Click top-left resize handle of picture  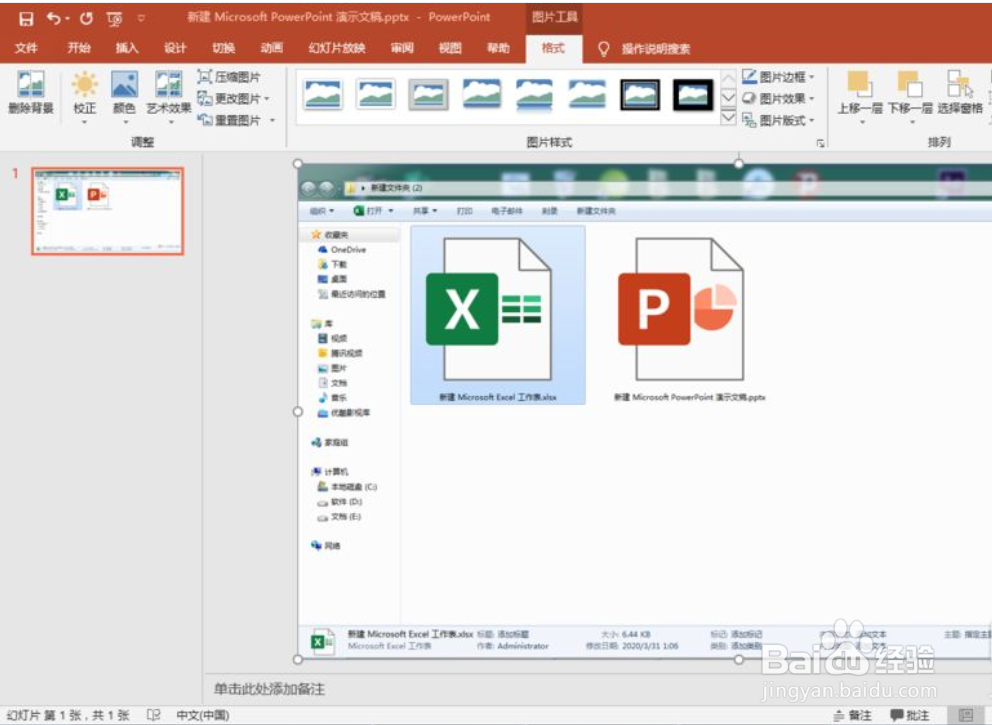click(298, 164)
